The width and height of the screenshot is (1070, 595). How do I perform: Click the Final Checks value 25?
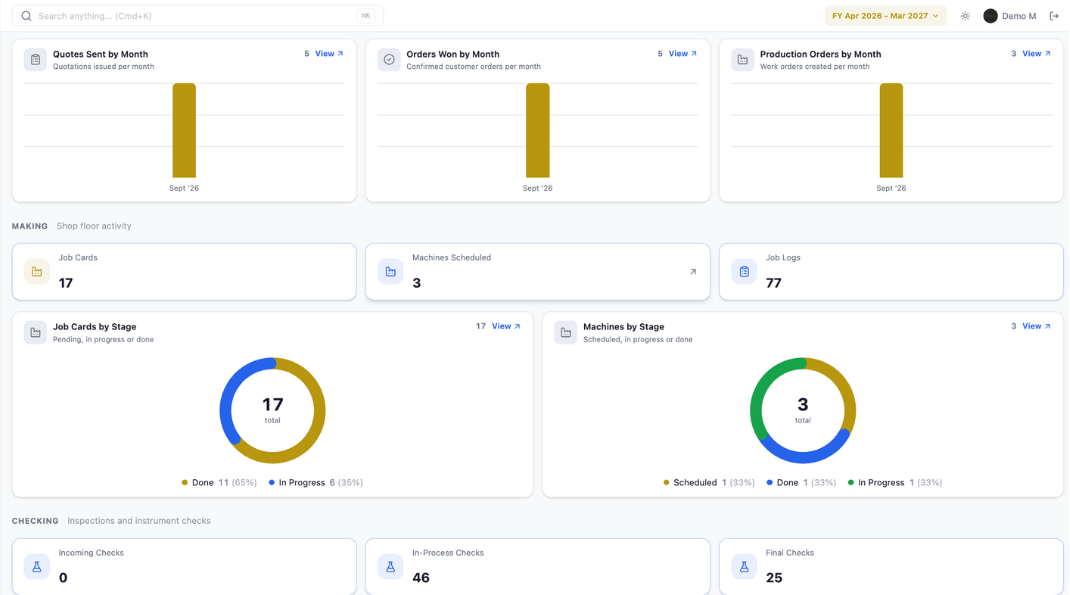[x=774, y=578]
